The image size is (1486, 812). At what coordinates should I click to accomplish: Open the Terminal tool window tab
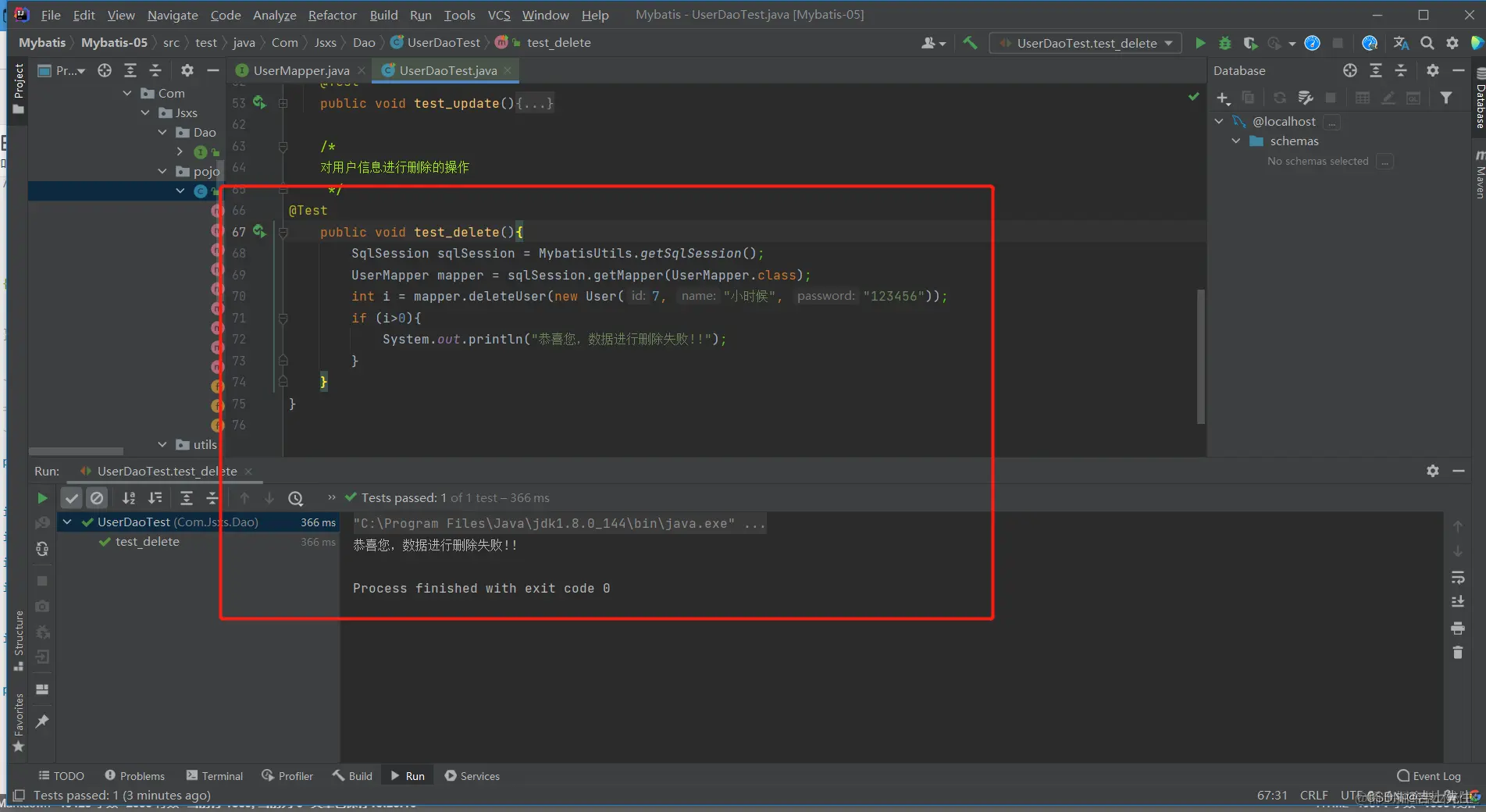(215, 775)
